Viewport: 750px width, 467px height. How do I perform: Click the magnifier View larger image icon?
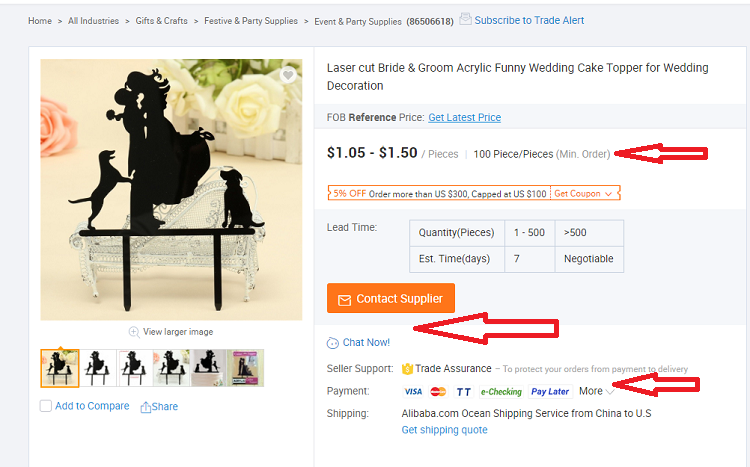134,332
